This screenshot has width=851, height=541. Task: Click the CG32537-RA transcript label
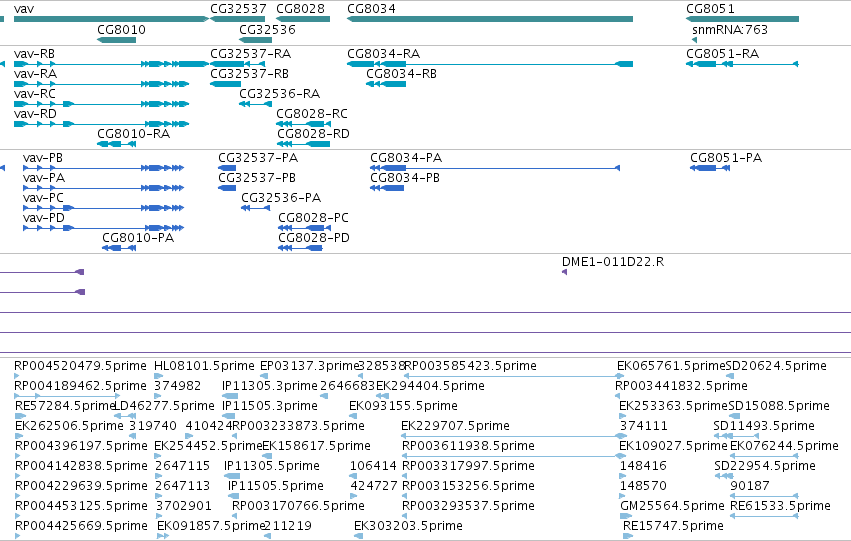(x=250, y=54)
